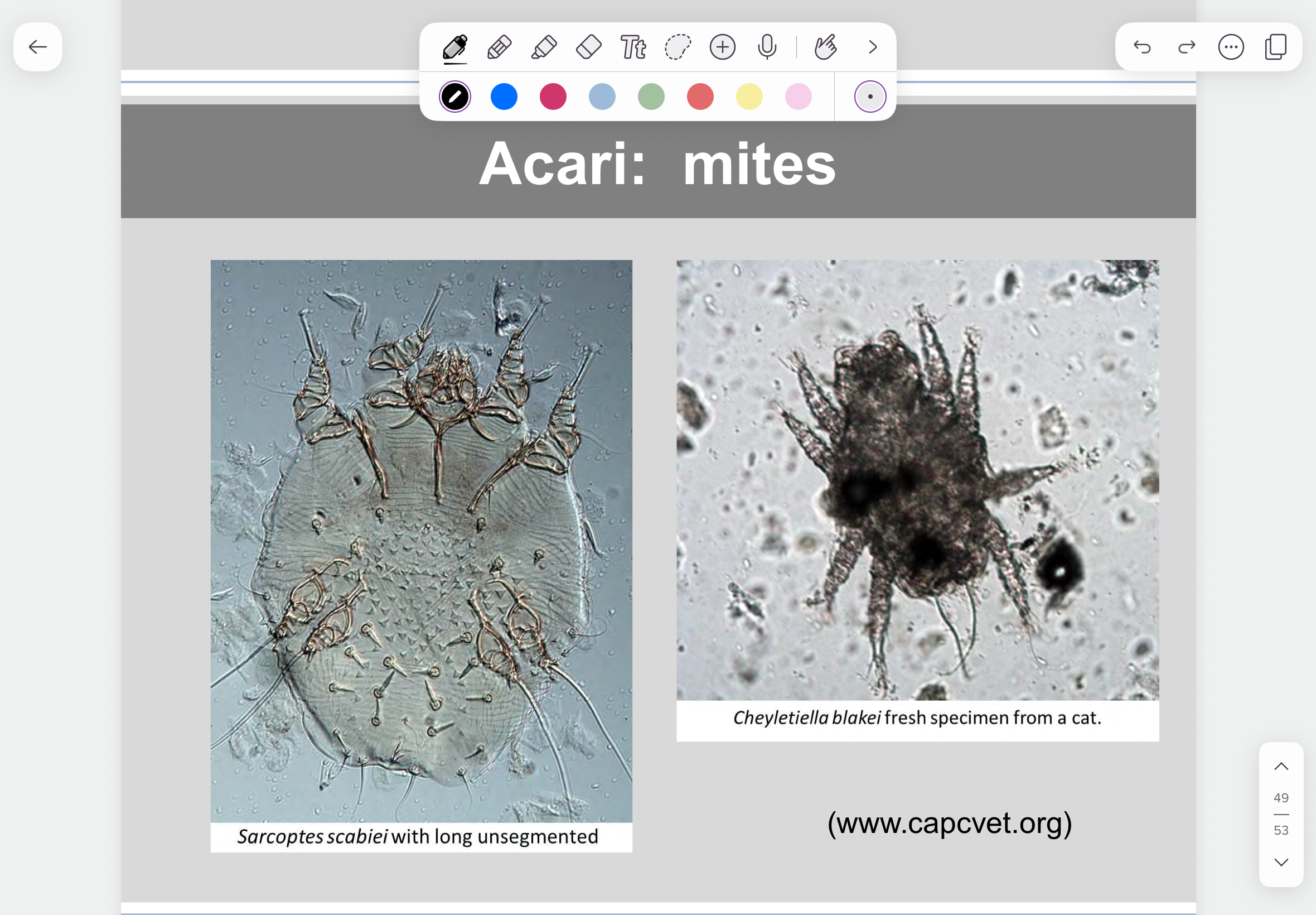Open the pen stroke thickness selector
1316x915 pixels.
(870, 97)
